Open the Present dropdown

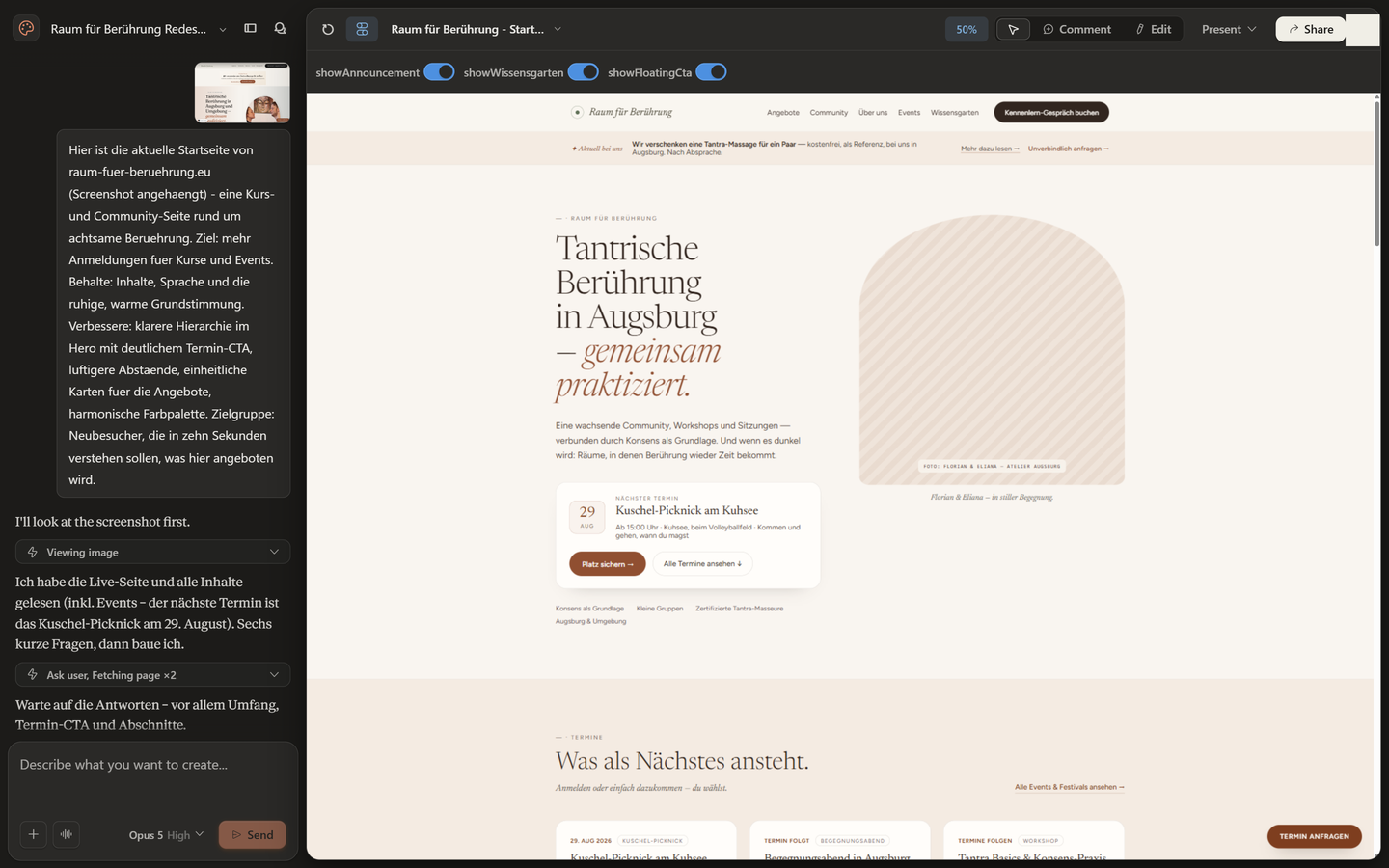tap(1229, 30)
